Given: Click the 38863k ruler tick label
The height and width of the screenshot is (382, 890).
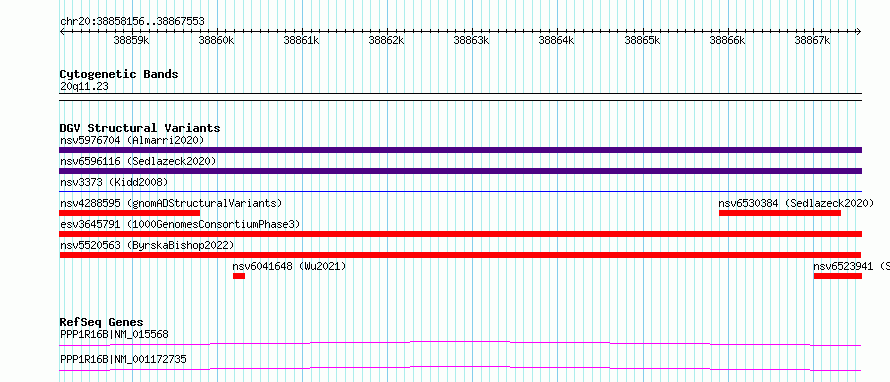Looking at the screenshot, I should click(x=472, y=40).
